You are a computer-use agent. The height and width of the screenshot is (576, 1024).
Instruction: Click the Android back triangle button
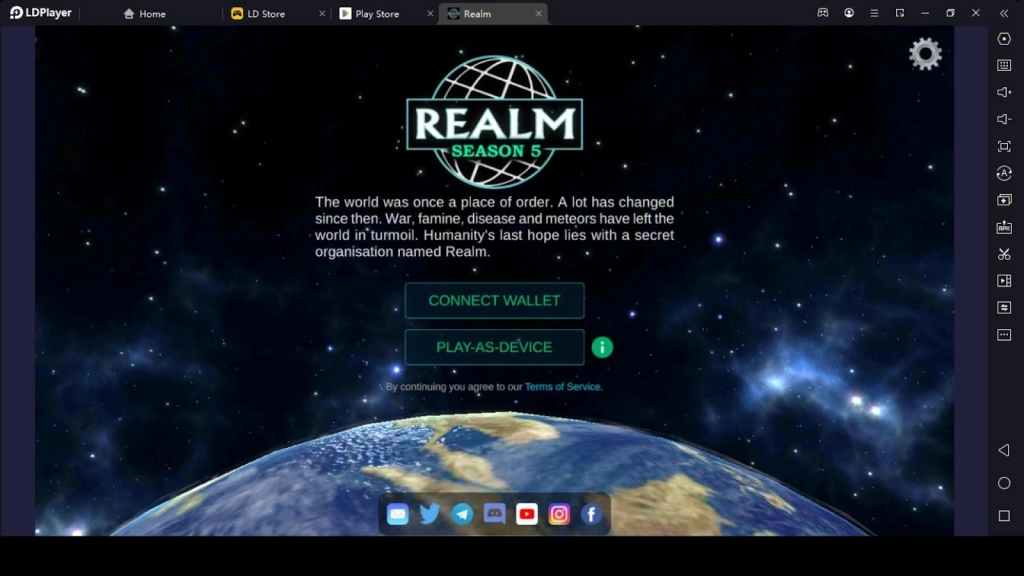pos(1004,451)
